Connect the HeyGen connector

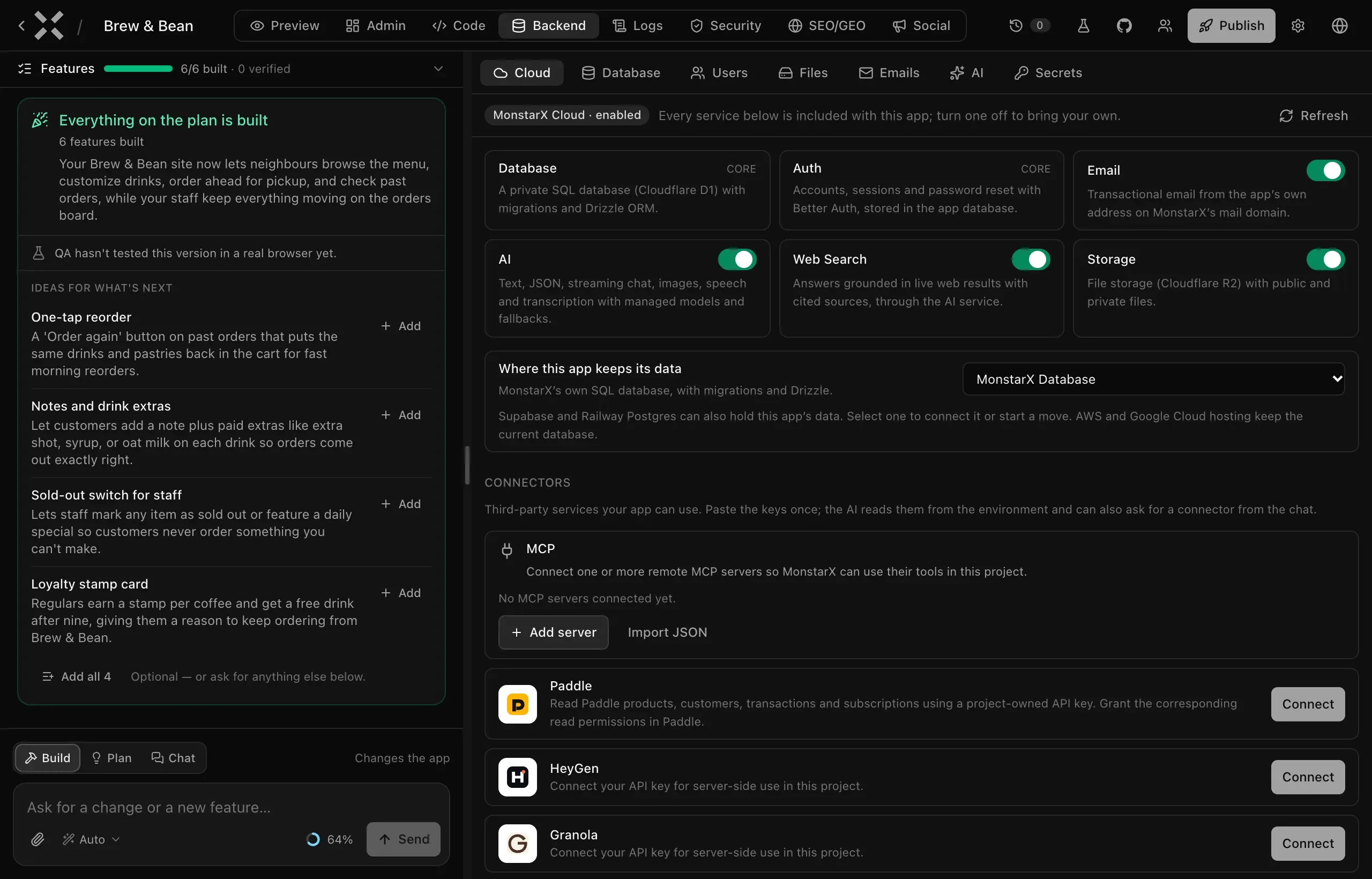pyautogui.click(x=1308, y=777)
